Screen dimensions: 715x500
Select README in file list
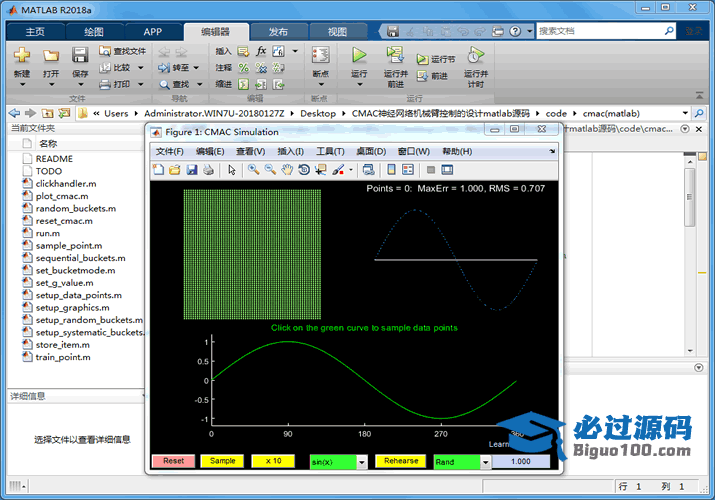pyautogui.click(x=54, y=159)
